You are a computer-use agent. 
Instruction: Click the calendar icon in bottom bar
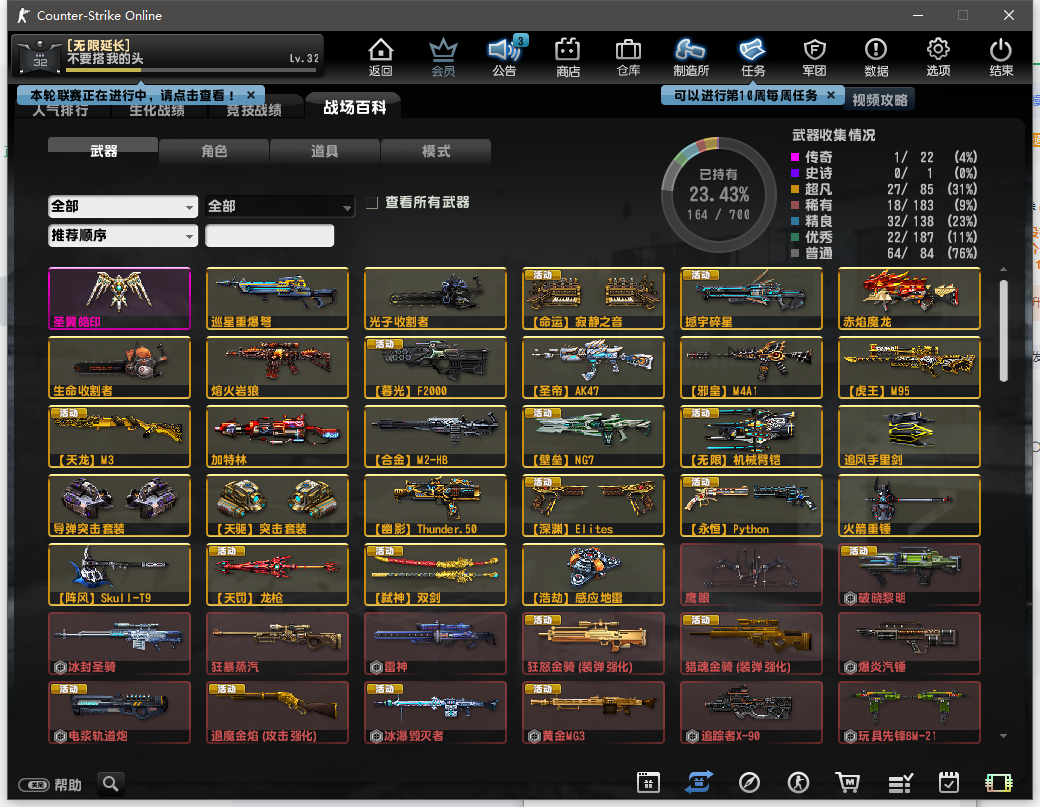click(x=648, y=782)
